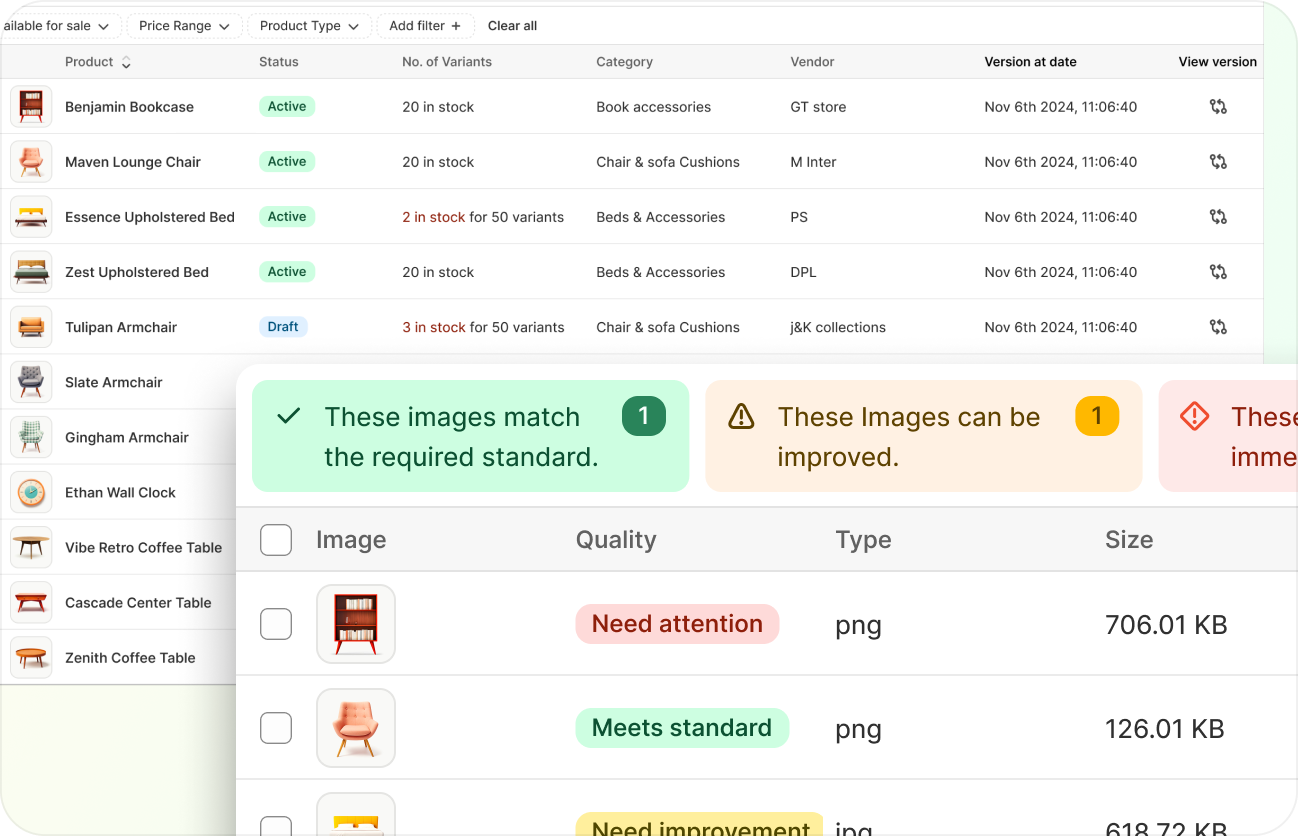This screenshot has height=836, width=1298.
Task: Check the box for the bookcase image row
Action: coord(276,624)
